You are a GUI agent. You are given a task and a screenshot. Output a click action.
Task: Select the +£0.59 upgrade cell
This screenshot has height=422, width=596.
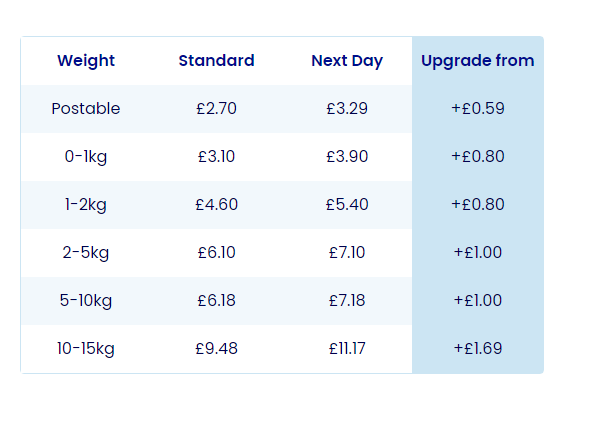(478, 109)
